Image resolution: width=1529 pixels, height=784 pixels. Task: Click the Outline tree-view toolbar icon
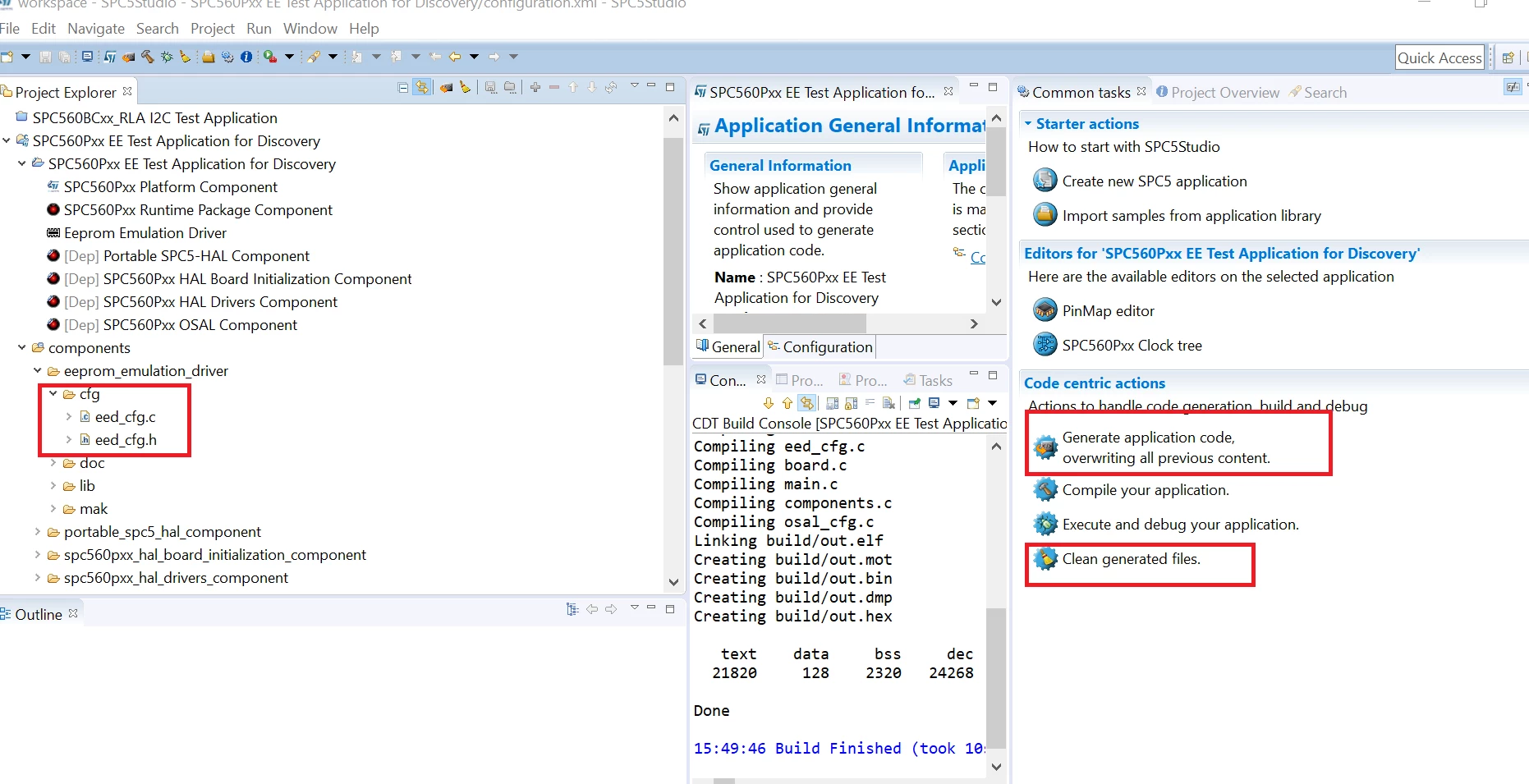[x=572, y=609]
